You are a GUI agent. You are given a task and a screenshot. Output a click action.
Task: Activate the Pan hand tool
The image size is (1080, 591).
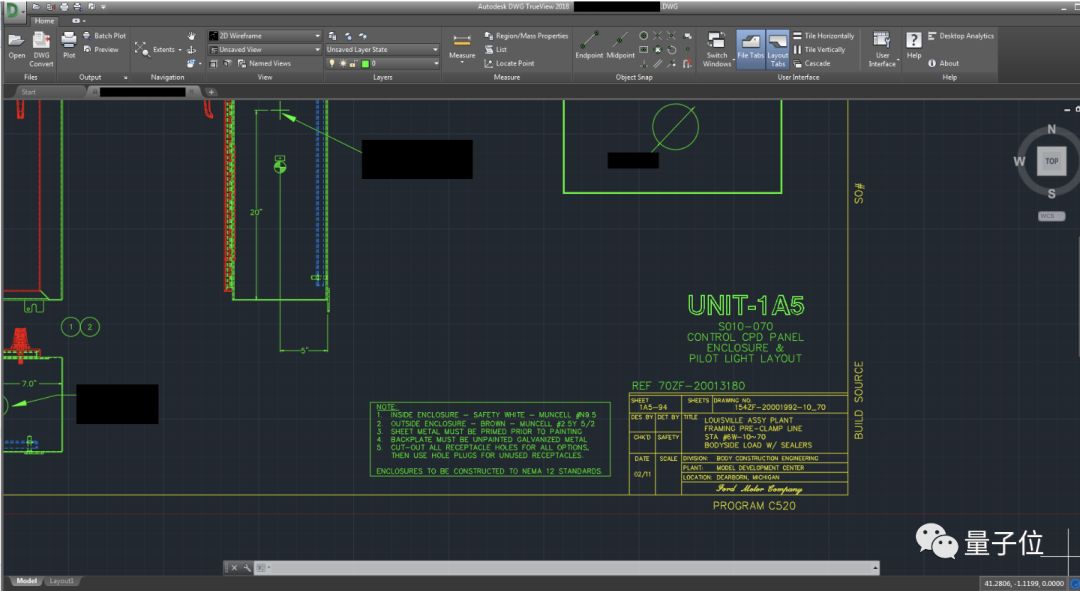point(191,36)
